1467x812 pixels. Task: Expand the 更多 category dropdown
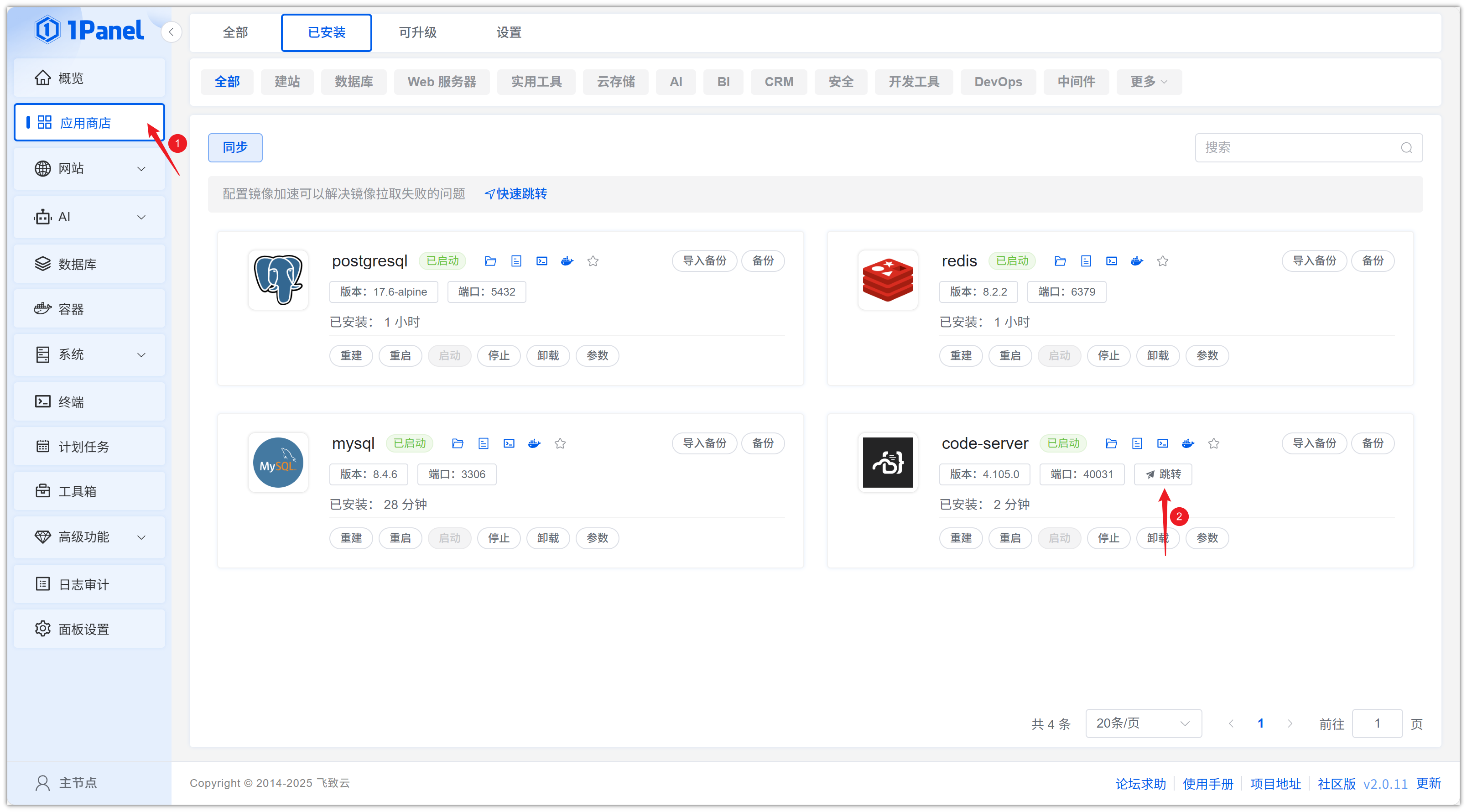(1148, 81)
